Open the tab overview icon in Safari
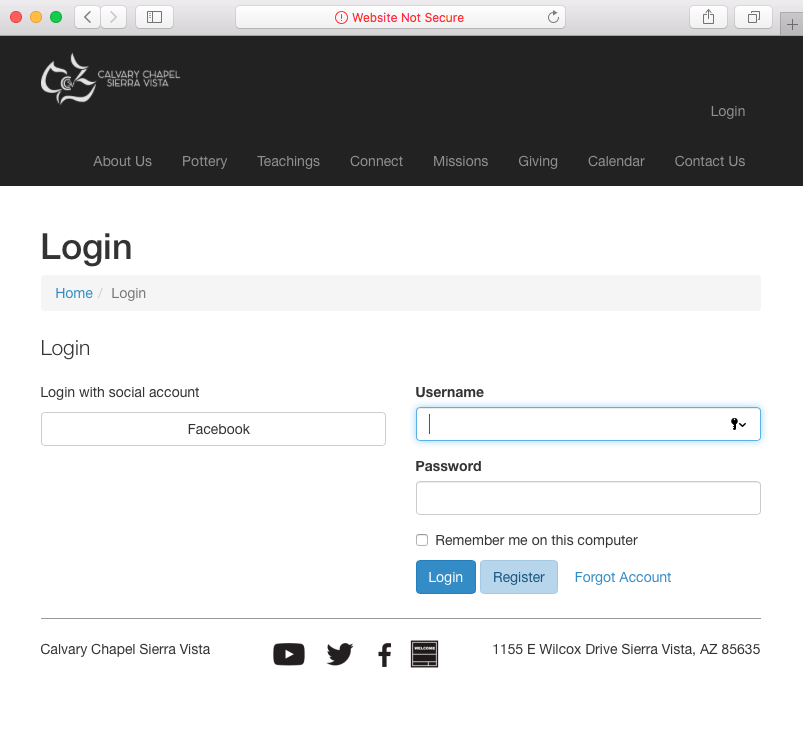The width and height of the screenshot is (803, 739). (x=753, y=17)
